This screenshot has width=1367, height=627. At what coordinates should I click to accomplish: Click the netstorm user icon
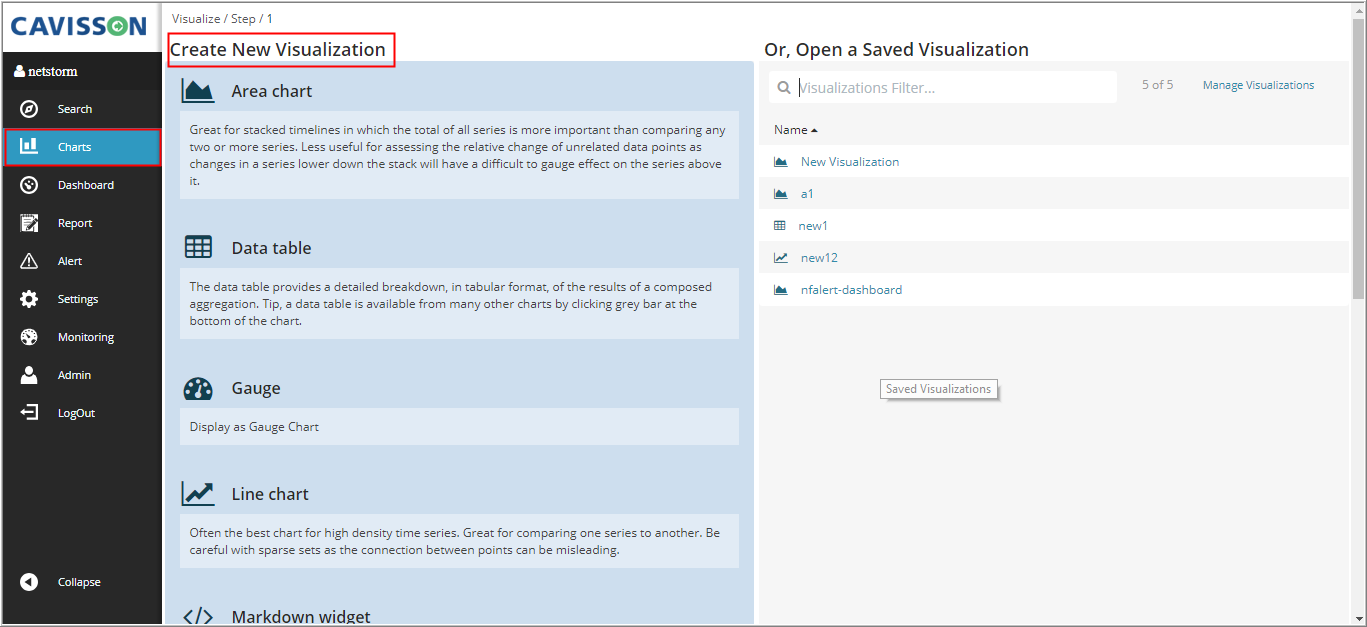pos(19,72)
